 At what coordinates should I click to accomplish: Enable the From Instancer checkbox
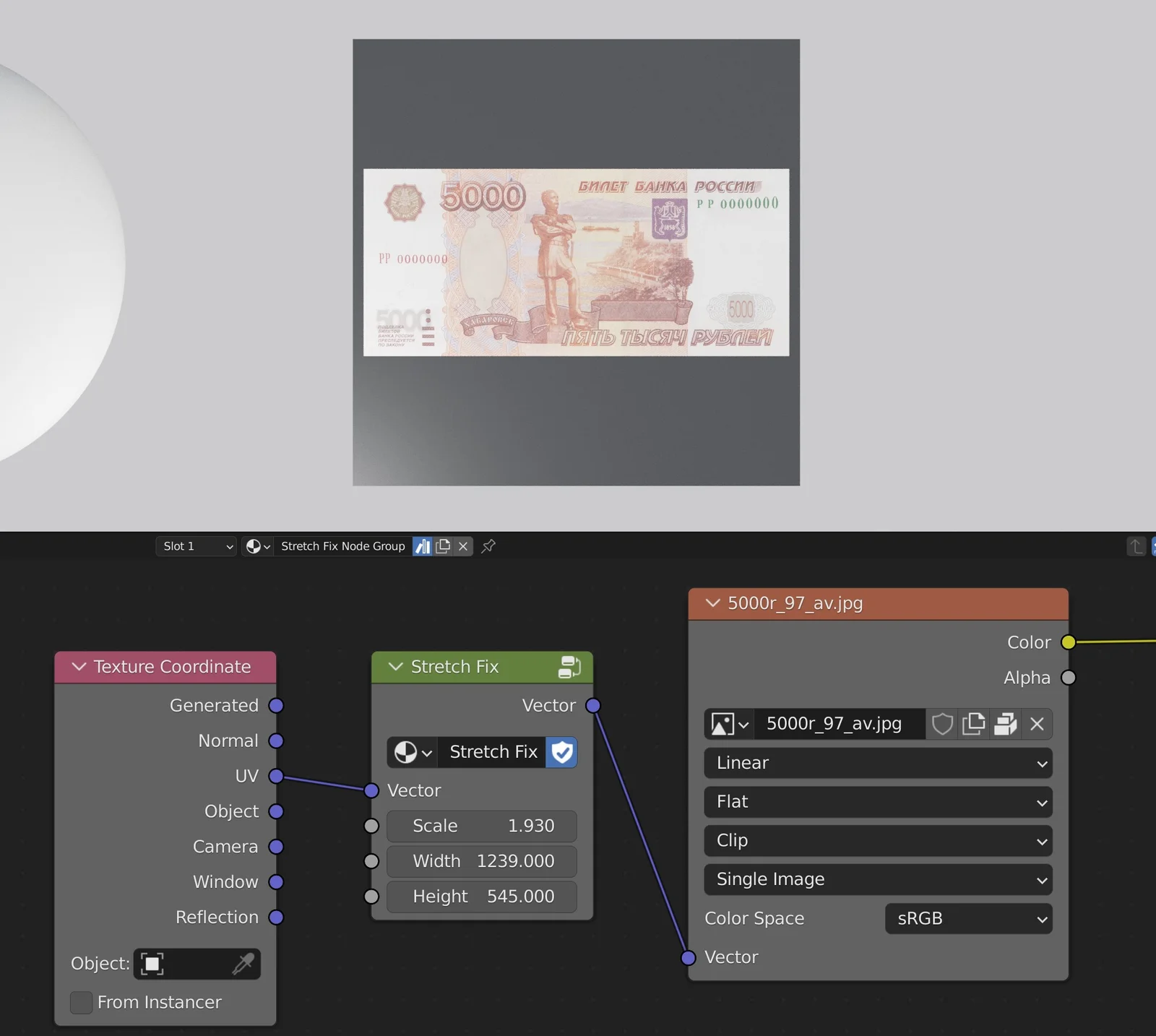pyautogui.click(x=80, y=1002)
